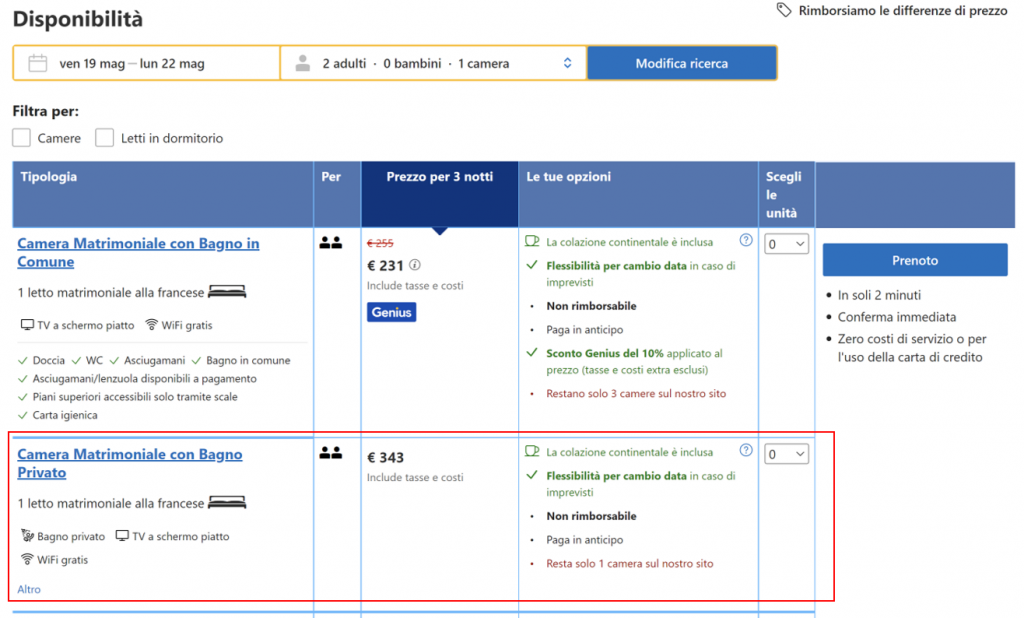Click the two-person occupancy icon, first row

click(330, 242)
